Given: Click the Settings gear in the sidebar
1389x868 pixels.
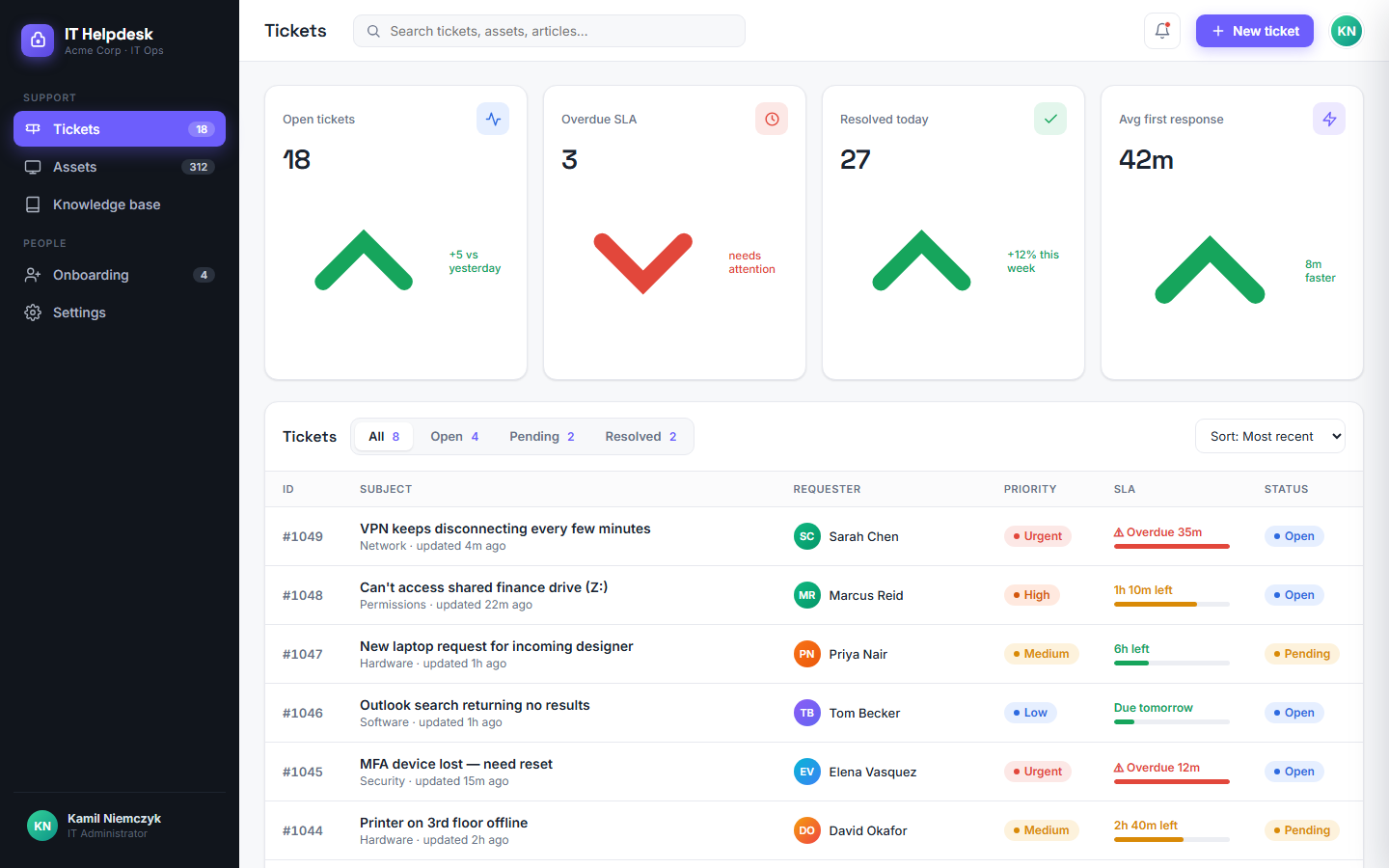Looking at the screenshot, I should (33, 312).
